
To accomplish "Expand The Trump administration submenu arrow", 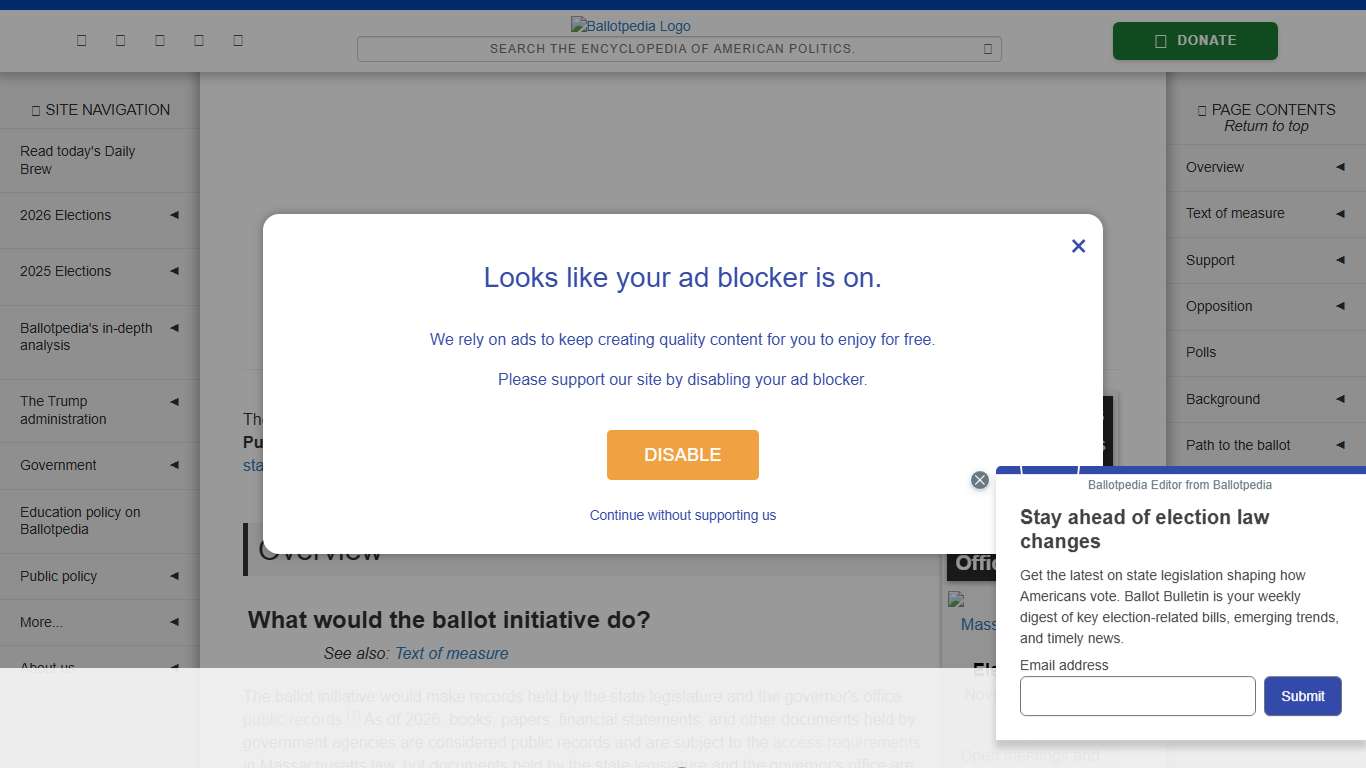I will click(x=174, y=402).
